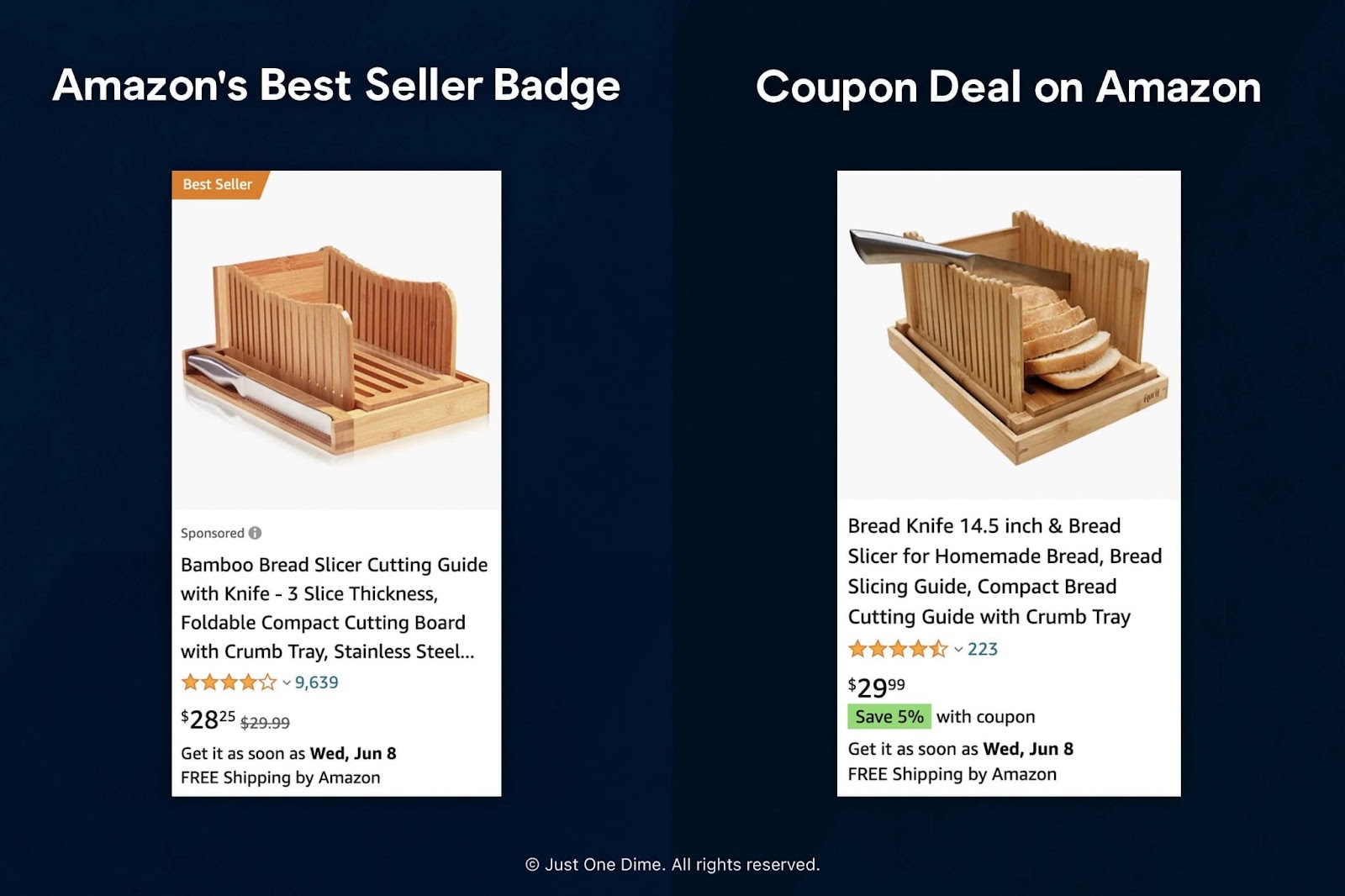Click the star rating above 223 reviews
This screenshot has height=896, width=1345.
point(898,649)
